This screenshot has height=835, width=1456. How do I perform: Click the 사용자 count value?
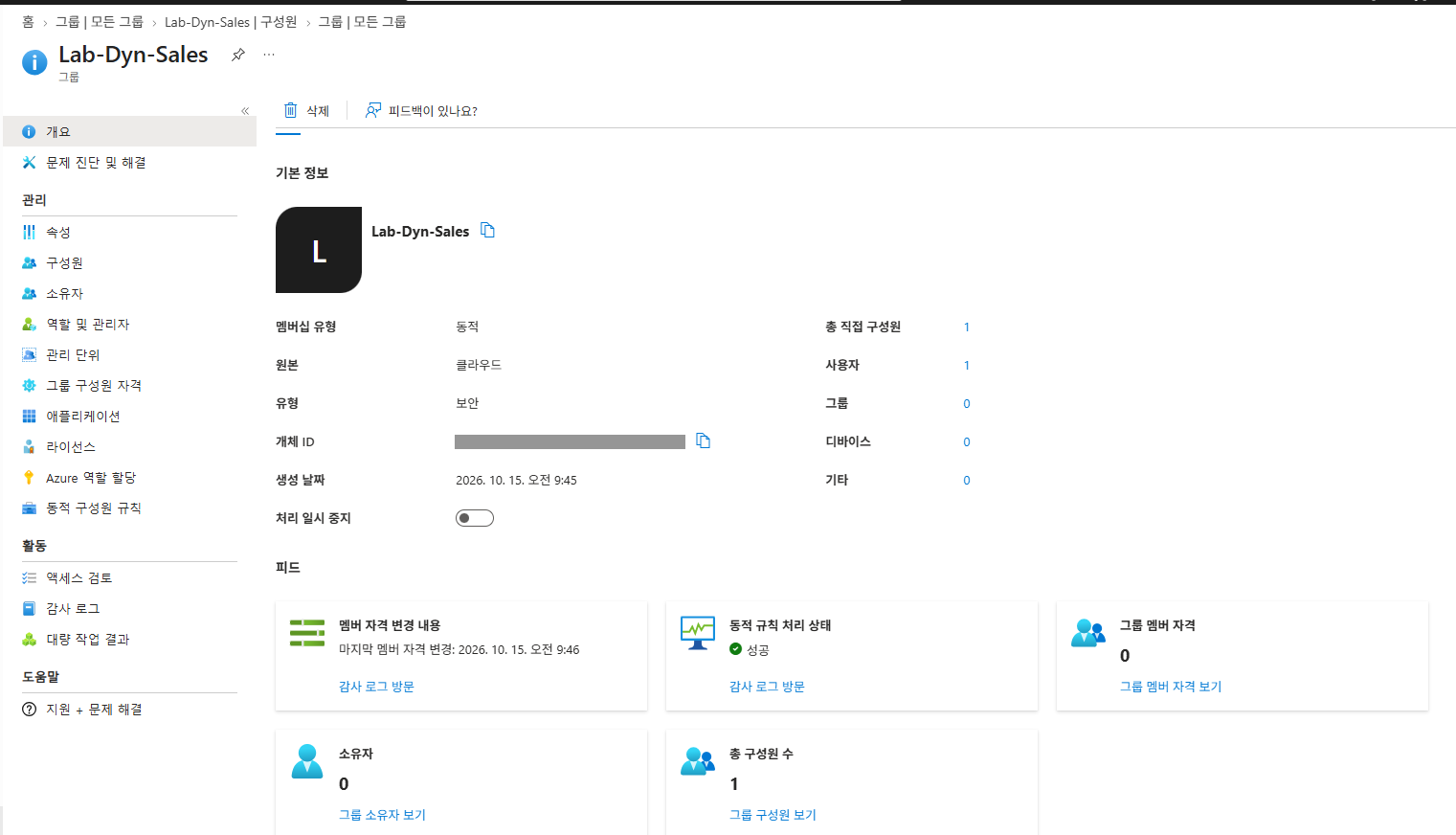967,365
